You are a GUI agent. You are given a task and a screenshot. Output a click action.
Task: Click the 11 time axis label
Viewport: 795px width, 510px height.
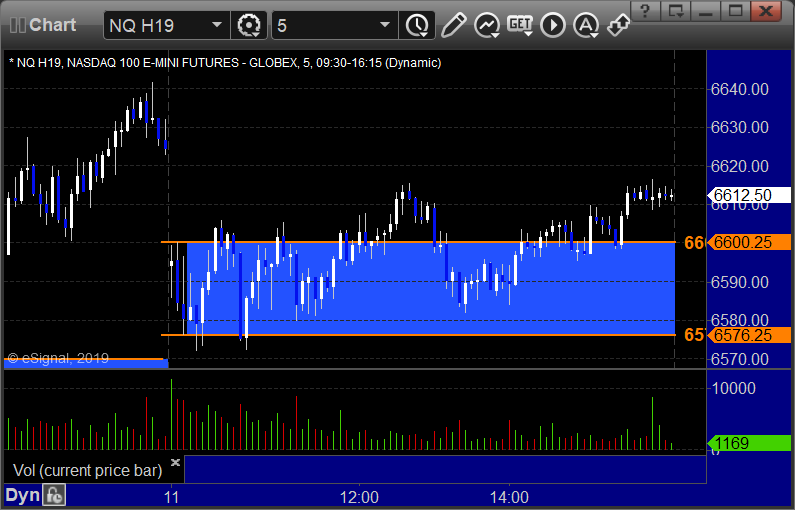coord(171,497)
